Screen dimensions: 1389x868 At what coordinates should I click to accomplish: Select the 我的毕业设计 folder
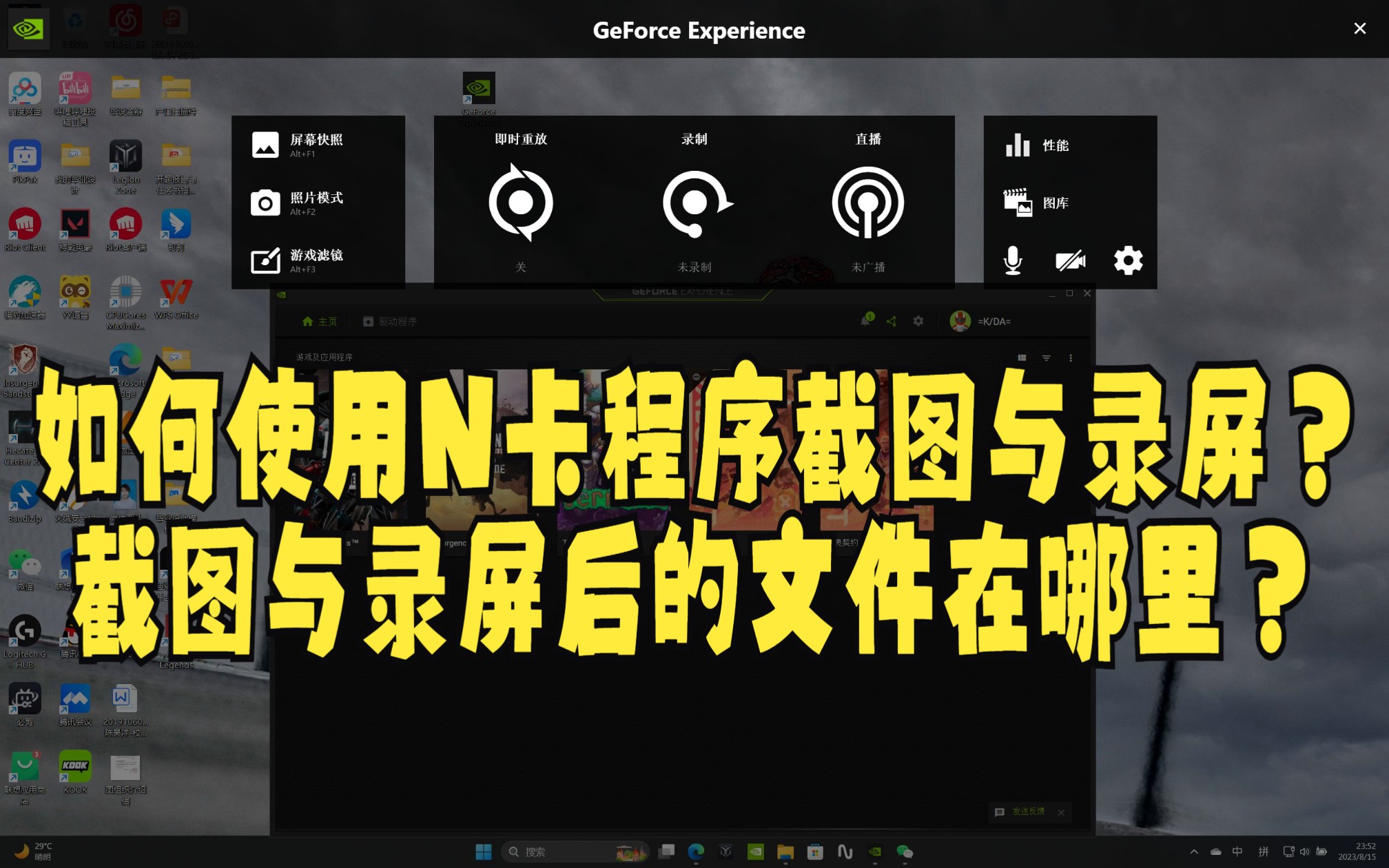(x=75, y=167)
